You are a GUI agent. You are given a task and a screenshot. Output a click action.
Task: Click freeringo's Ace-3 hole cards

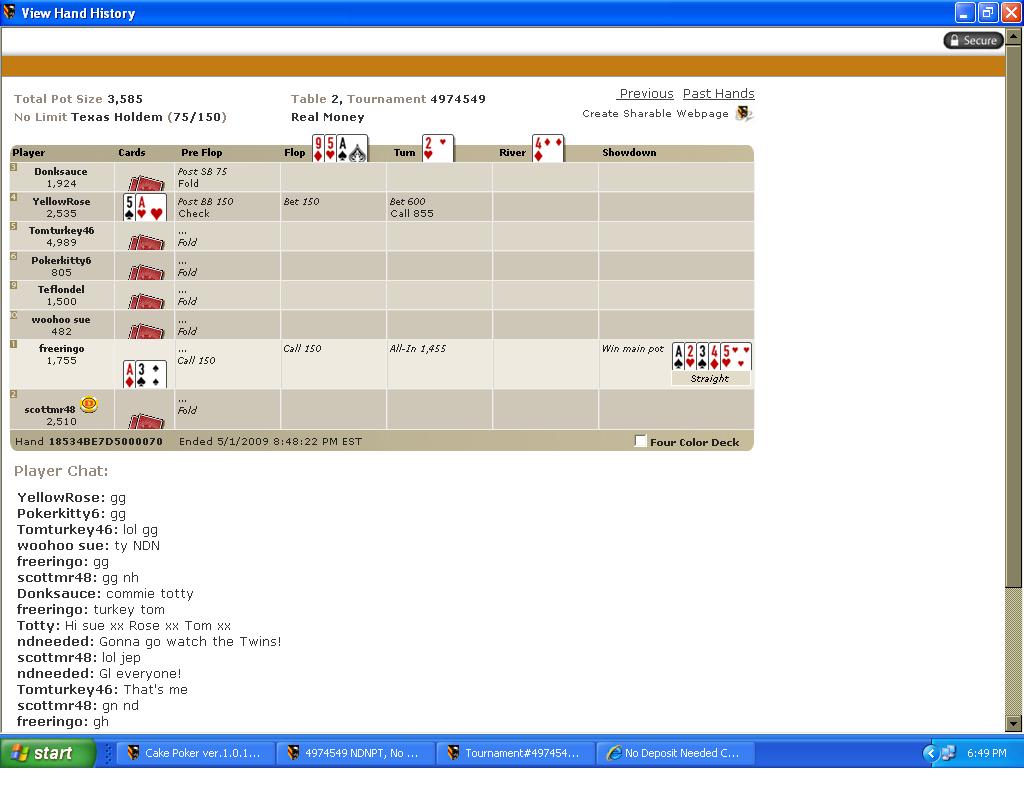(x=145, y=374)
